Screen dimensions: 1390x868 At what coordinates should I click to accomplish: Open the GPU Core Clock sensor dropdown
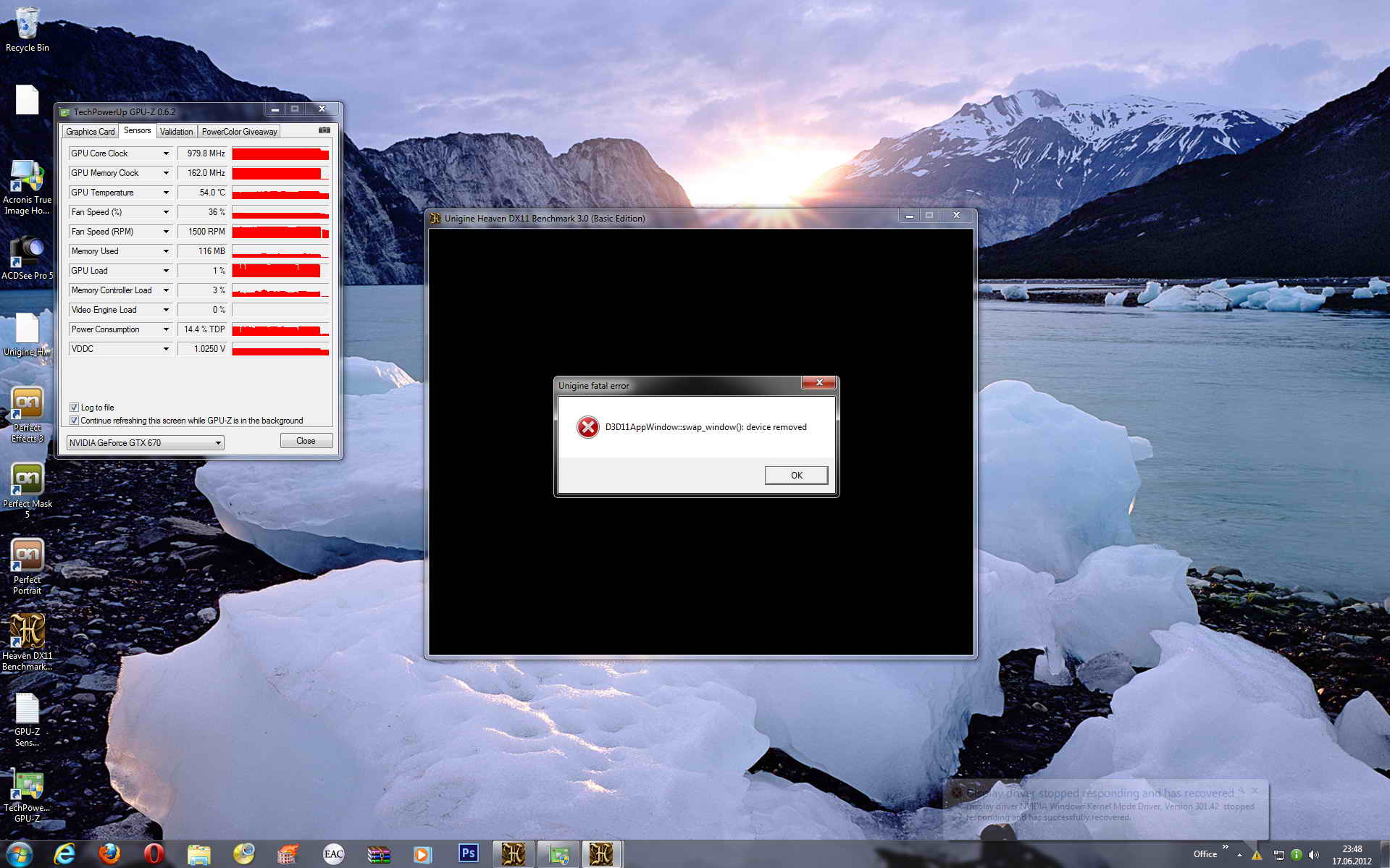166,153
